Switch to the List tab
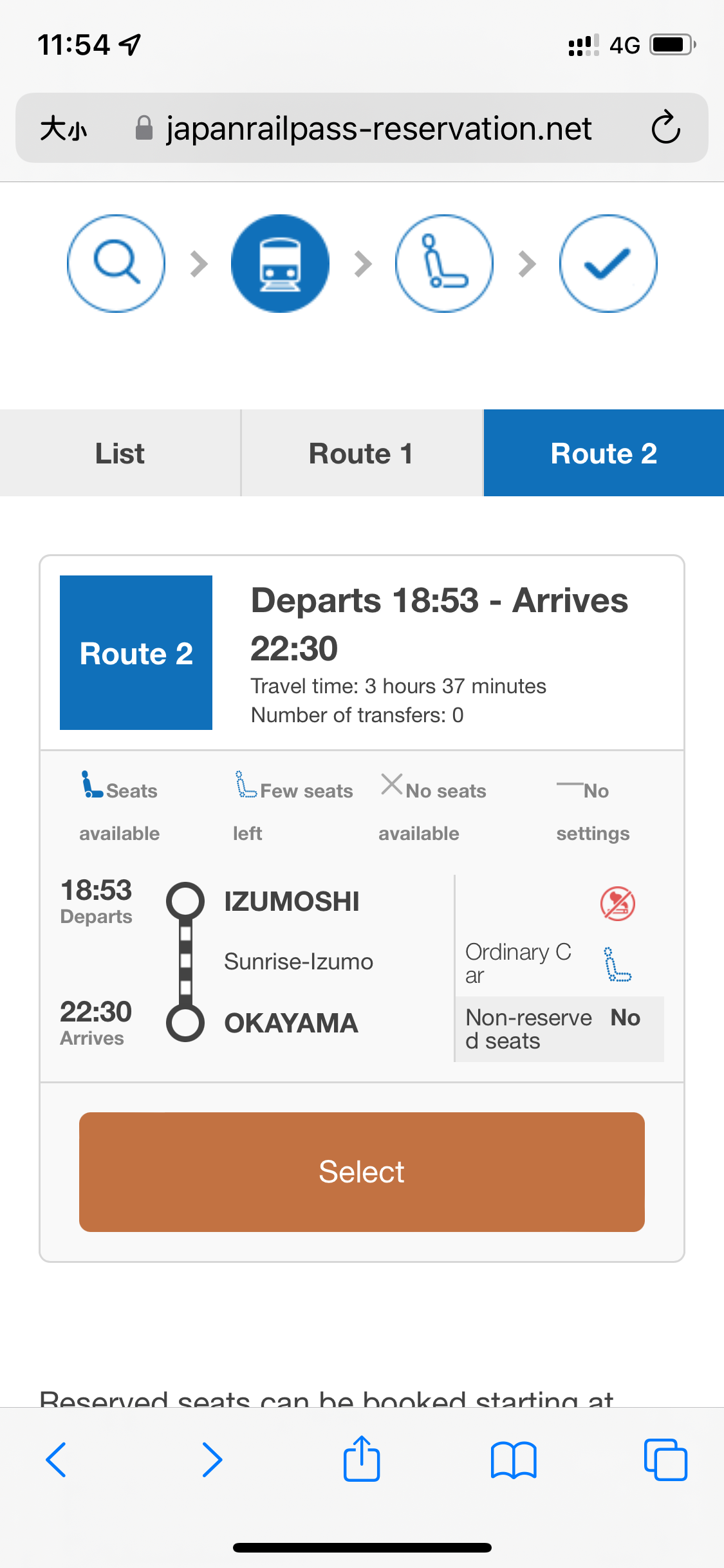Viewport: 724px width, 1568px height. coord(120,453)
